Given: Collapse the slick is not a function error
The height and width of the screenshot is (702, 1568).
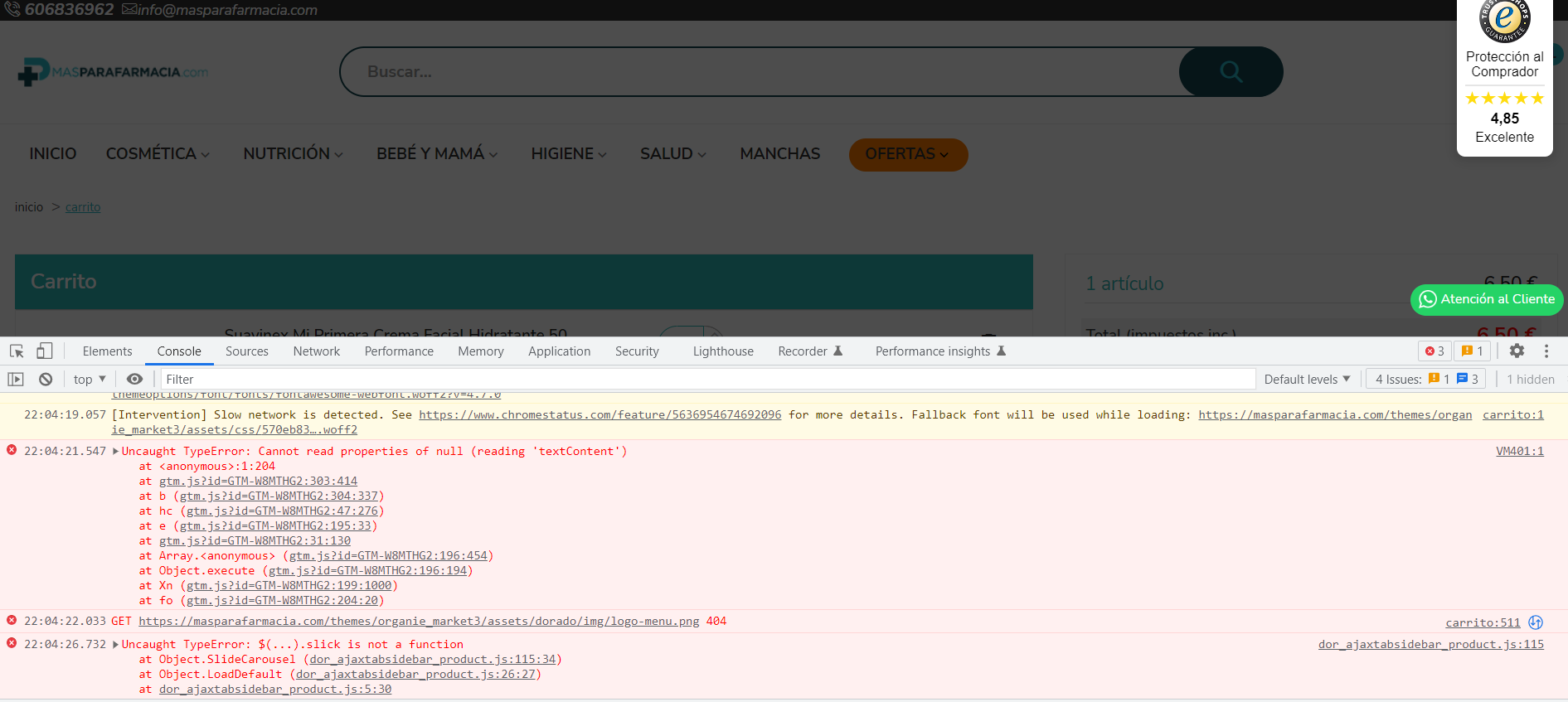Looking at the screenshot, I should [116, 645].
